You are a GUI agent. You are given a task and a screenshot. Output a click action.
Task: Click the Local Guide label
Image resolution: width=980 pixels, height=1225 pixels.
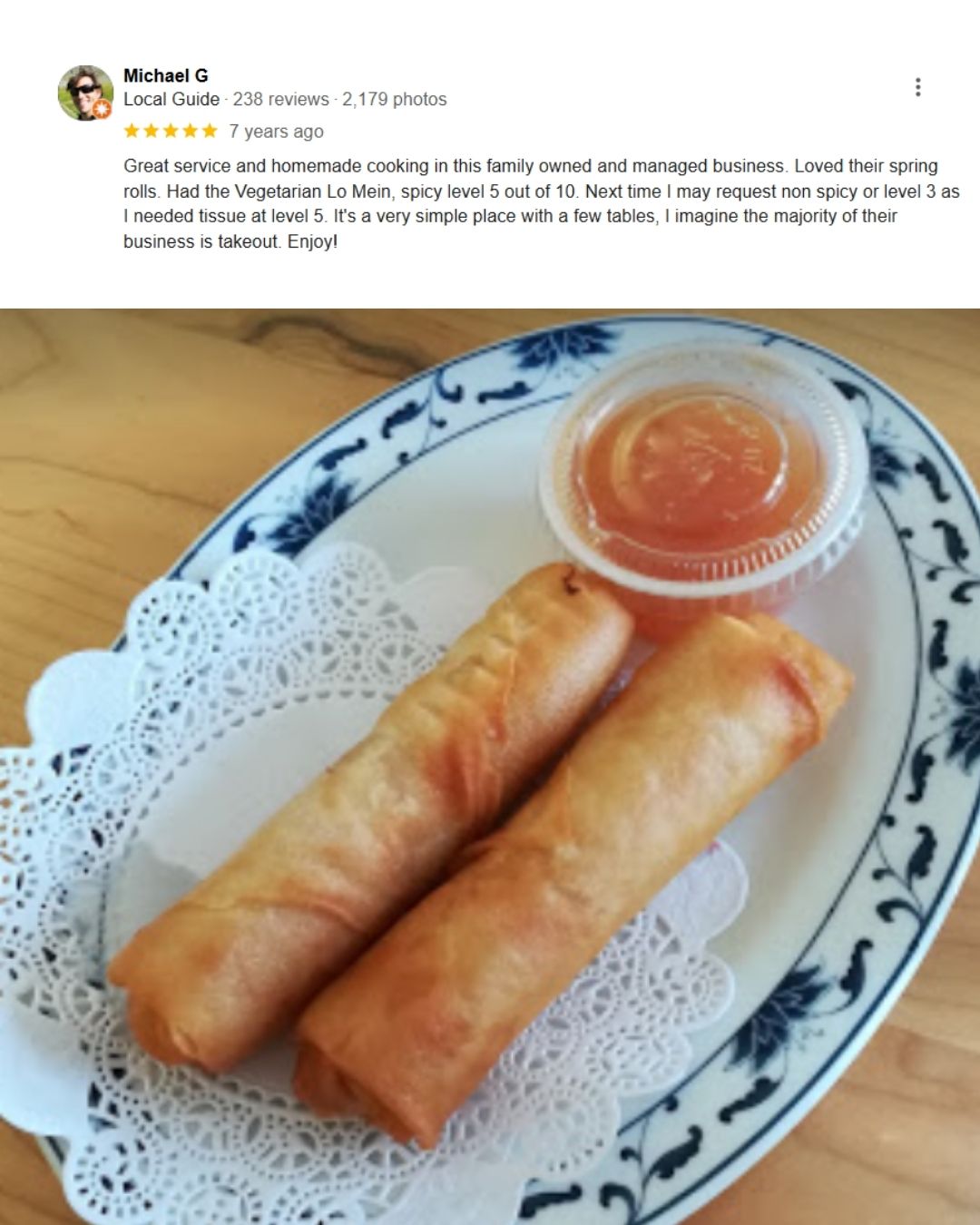coord(171,99)
